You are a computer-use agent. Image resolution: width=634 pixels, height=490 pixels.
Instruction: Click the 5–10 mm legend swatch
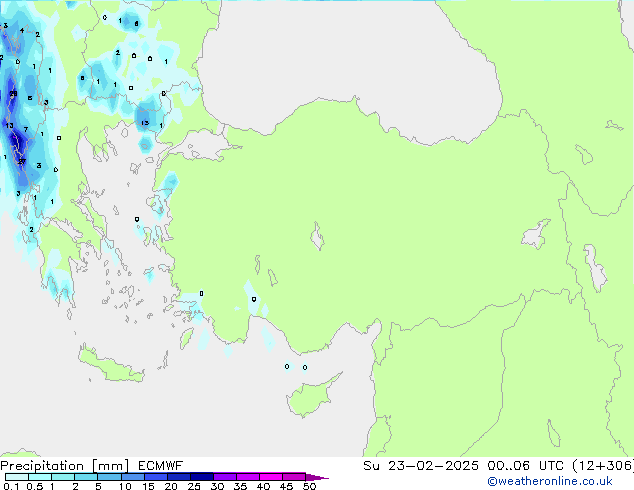pyautogui.click(x=109, y=477)
